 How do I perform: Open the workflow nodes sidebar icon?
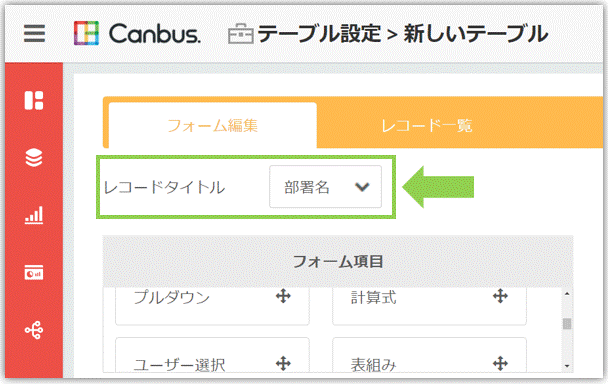click(34, 330)
